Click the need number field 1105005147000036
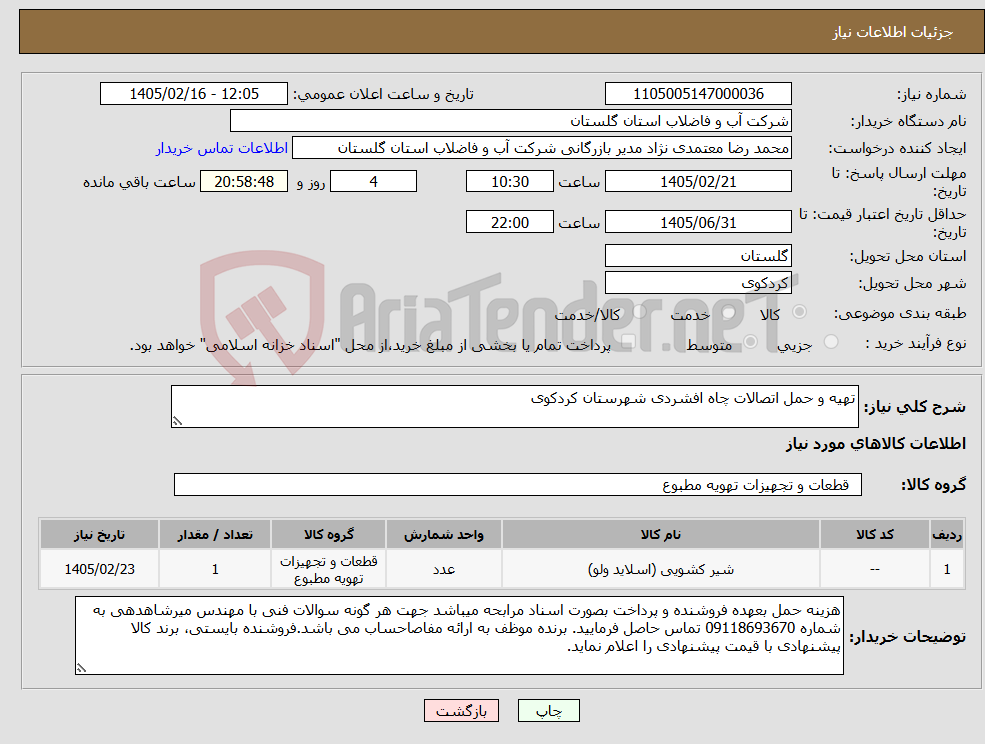Screen dimensions: 985x744 pyautogui.click(x=698, y=94)
